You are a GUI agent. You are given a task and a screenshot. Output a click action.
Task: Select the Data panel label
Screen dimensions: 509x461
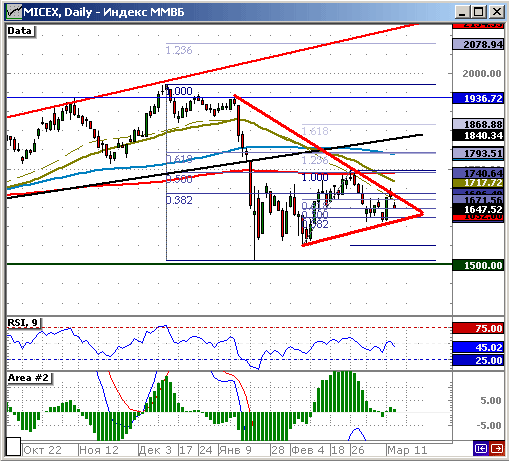(21, 31)
